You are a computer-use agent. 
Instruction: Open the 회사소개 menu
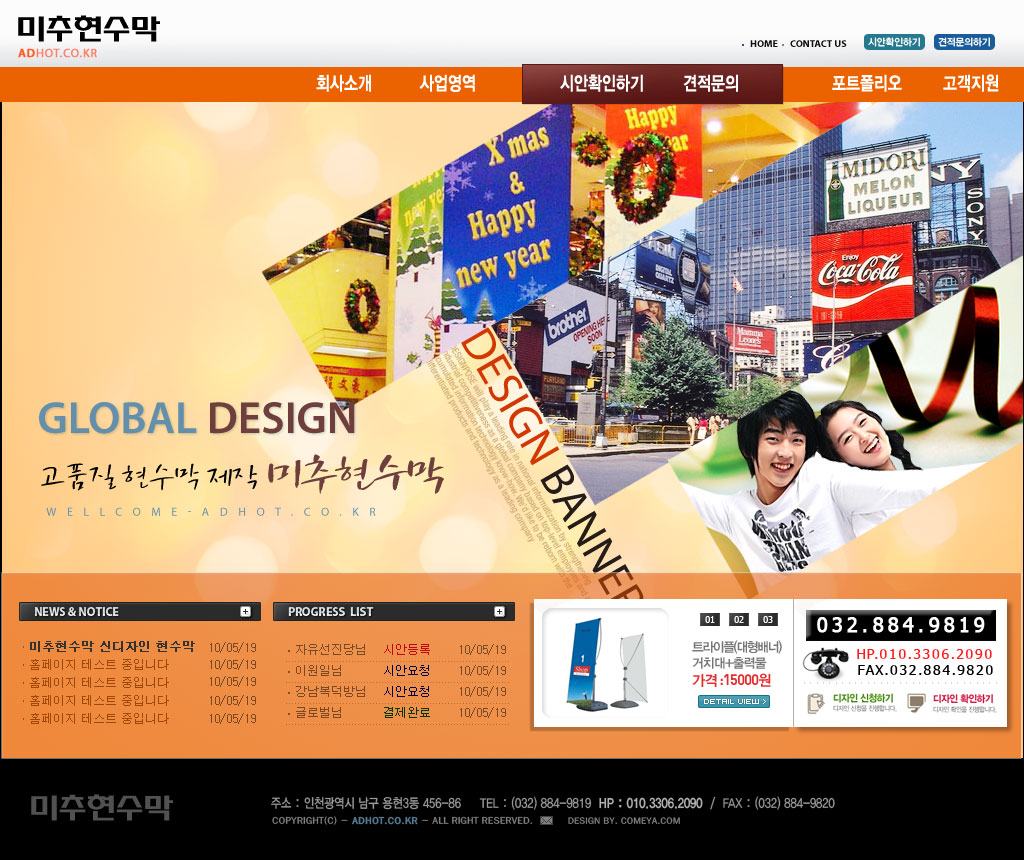[x=344, y=84]
